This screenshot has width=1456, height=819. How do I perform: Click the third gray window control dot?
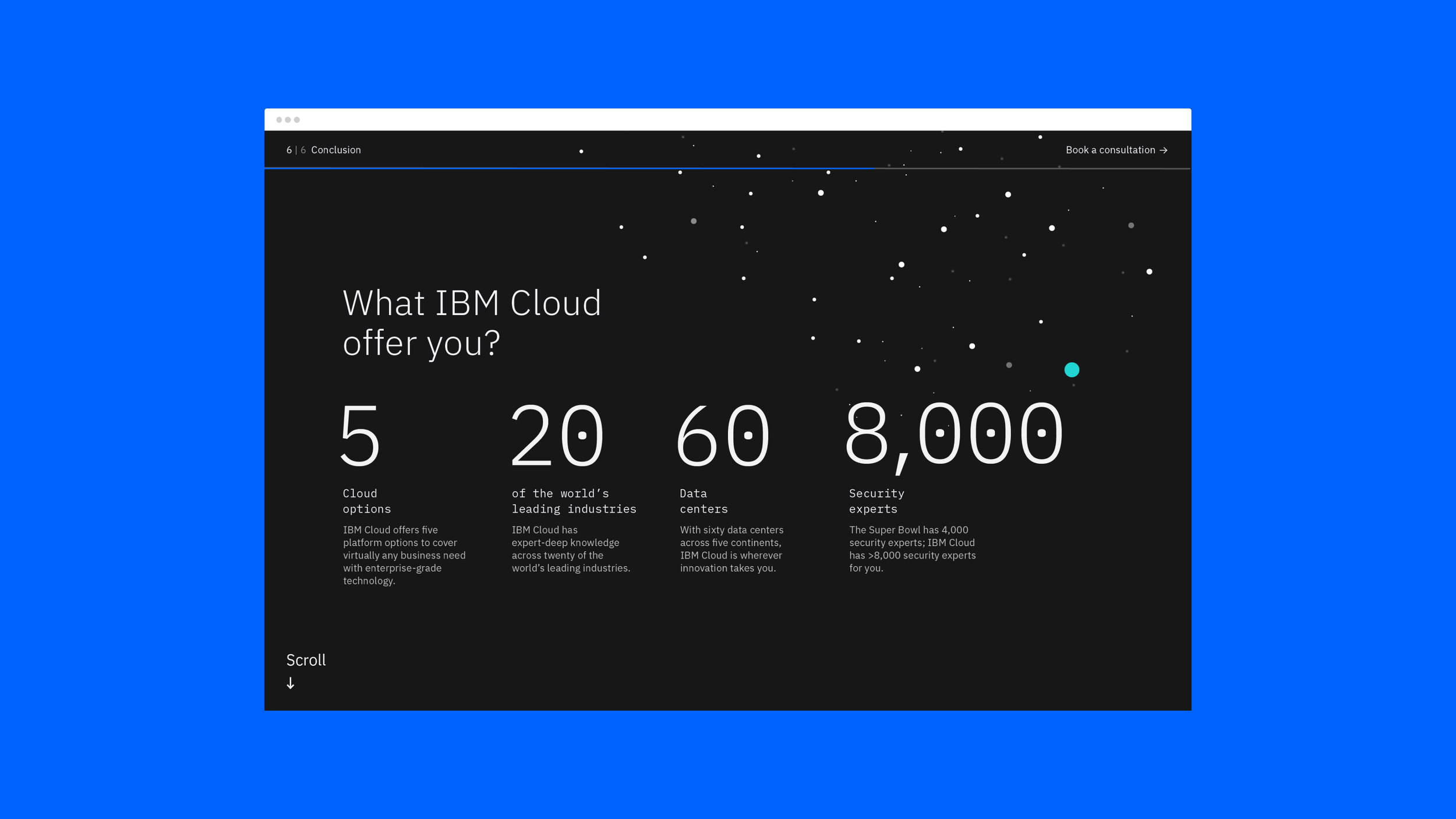297,119
